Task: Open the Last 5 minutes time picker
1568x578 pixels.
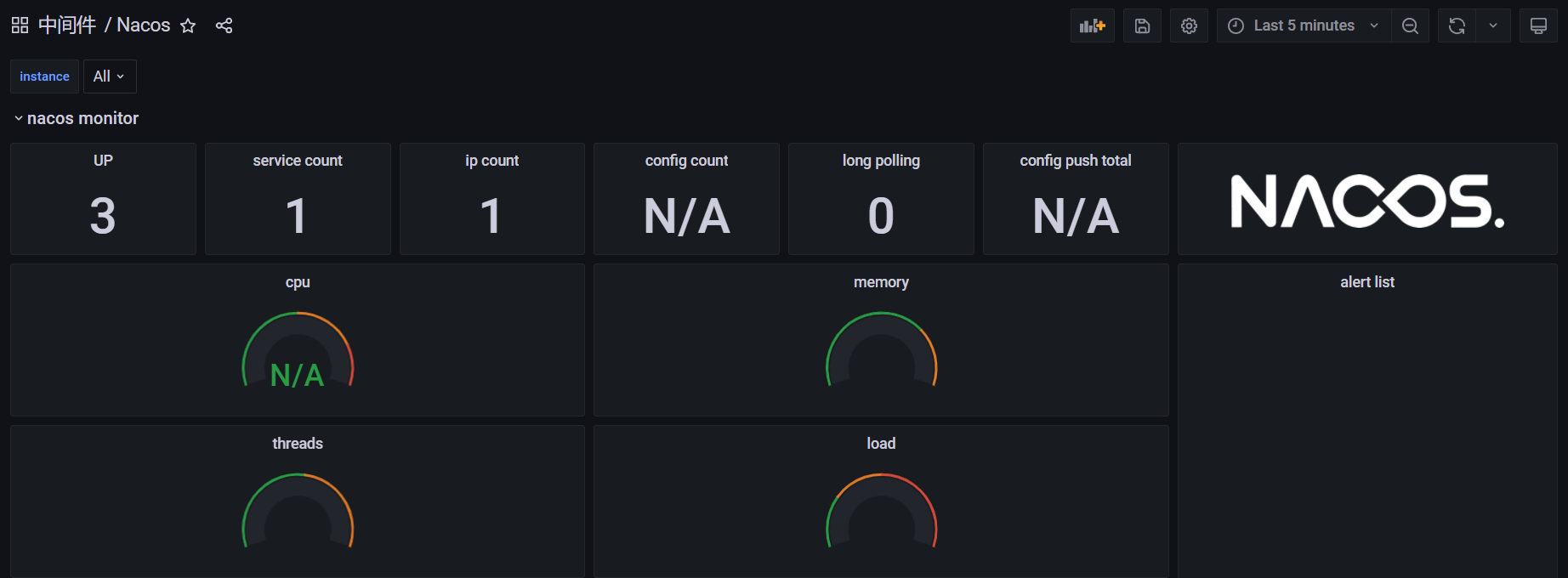Action: tap(1304, 25)
